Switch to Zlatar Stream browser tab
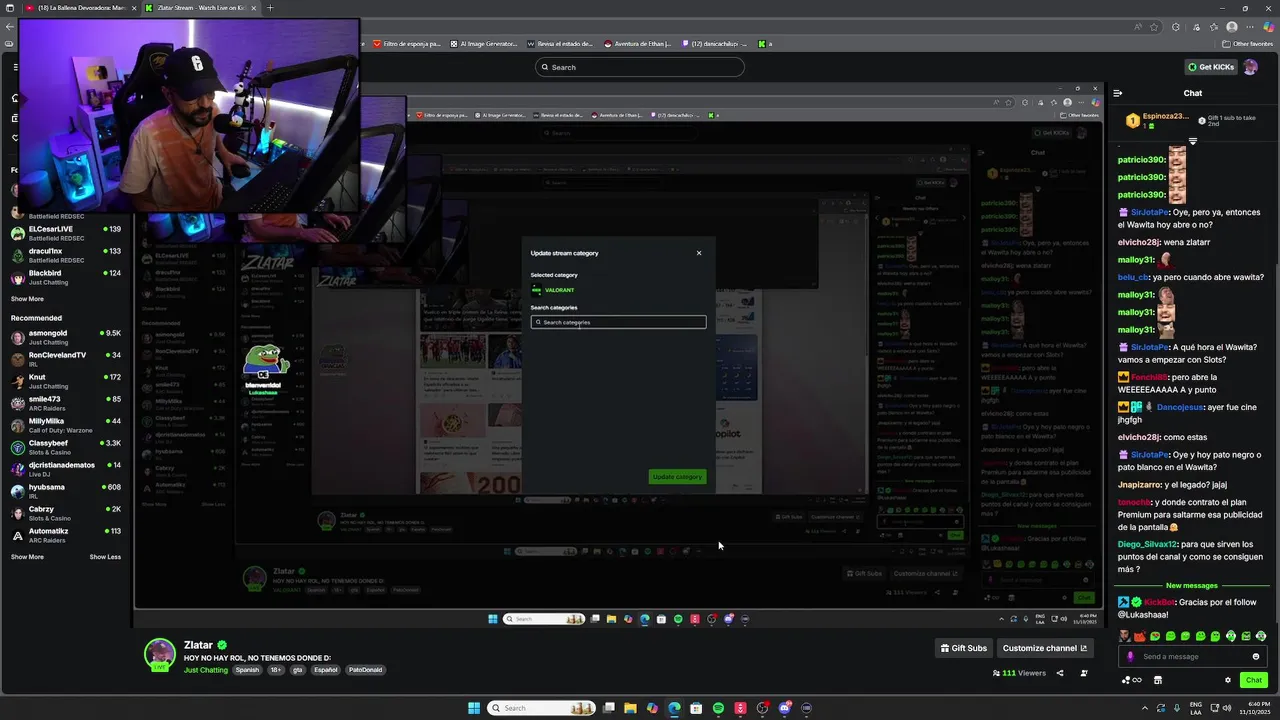 [200, 8]
